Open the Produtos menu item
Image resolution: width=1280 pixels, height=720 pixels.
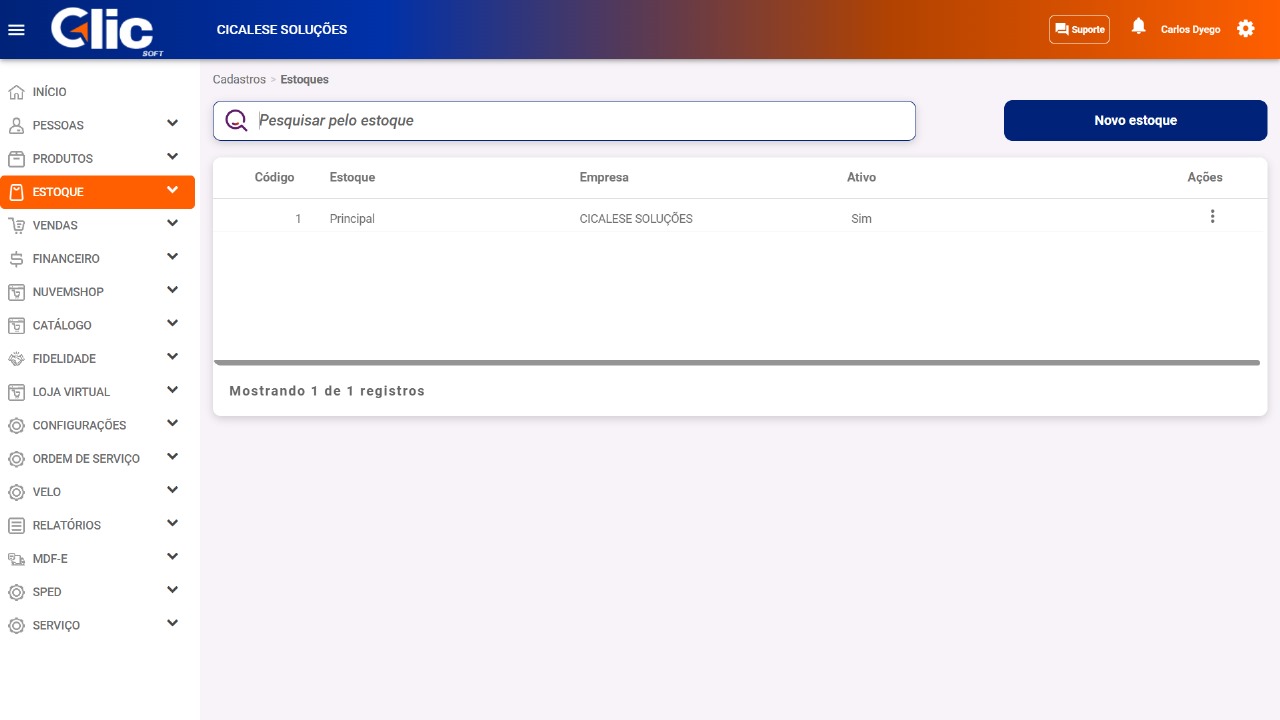click(x=63, y=159)
